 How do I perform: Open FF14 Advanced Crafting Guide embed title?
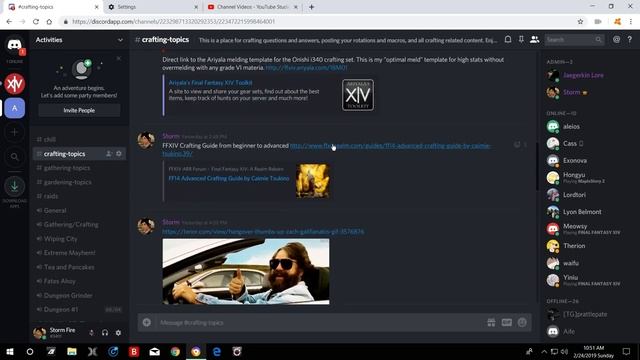[229, 178]
